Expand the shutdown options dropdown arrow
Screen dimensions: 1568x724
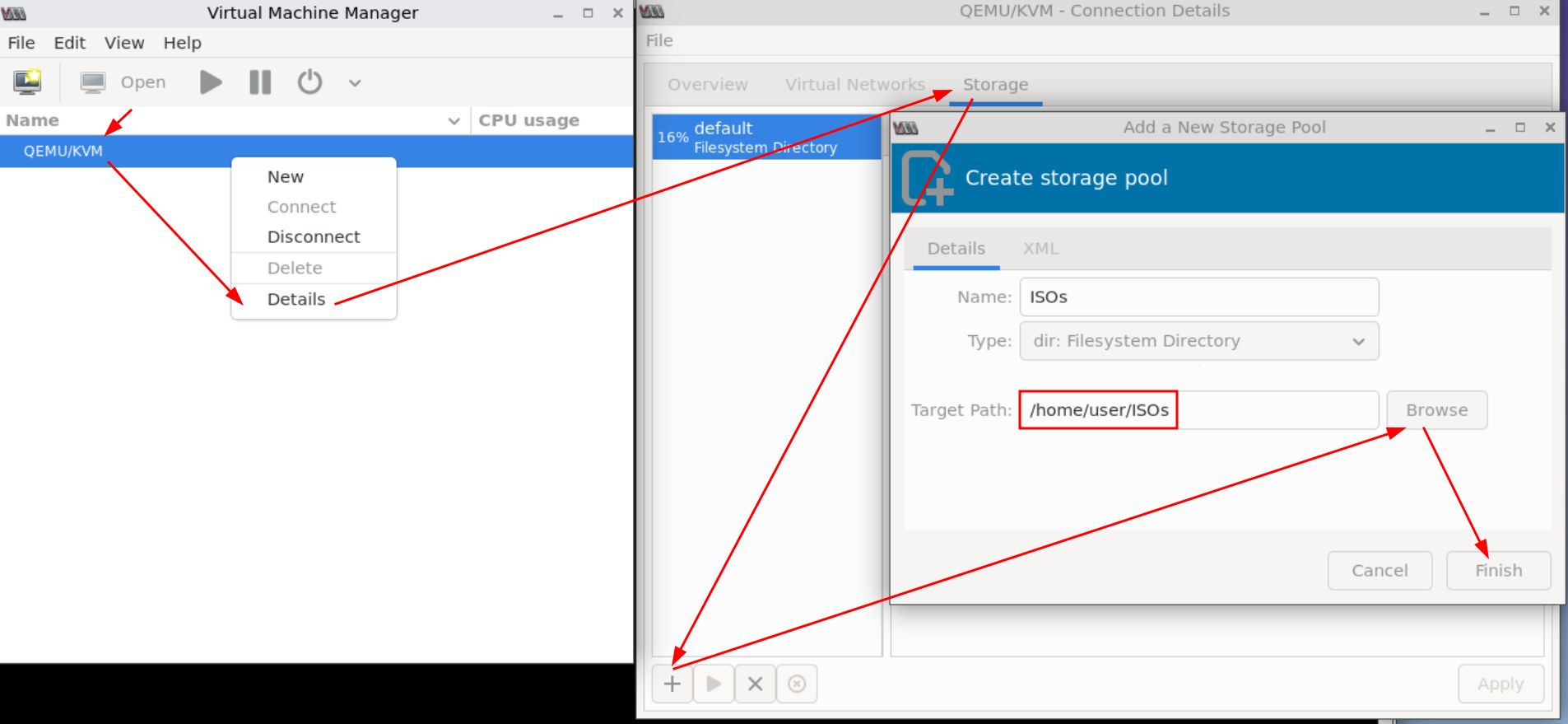click(x=355, y=83)
